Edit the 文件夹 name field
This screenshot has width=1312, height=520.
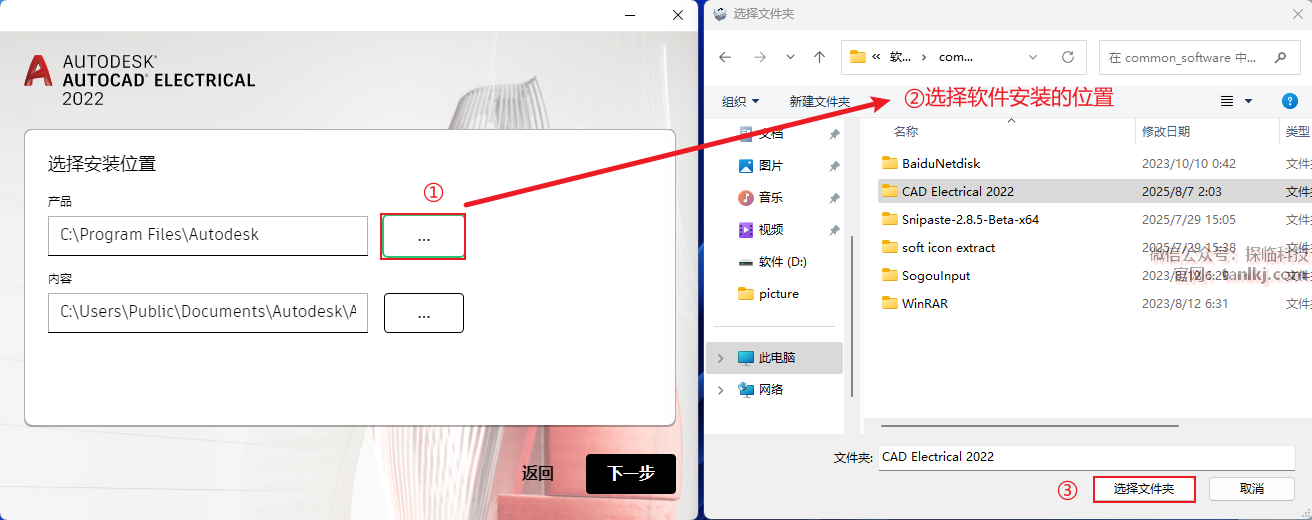[x=1086, y=457]
